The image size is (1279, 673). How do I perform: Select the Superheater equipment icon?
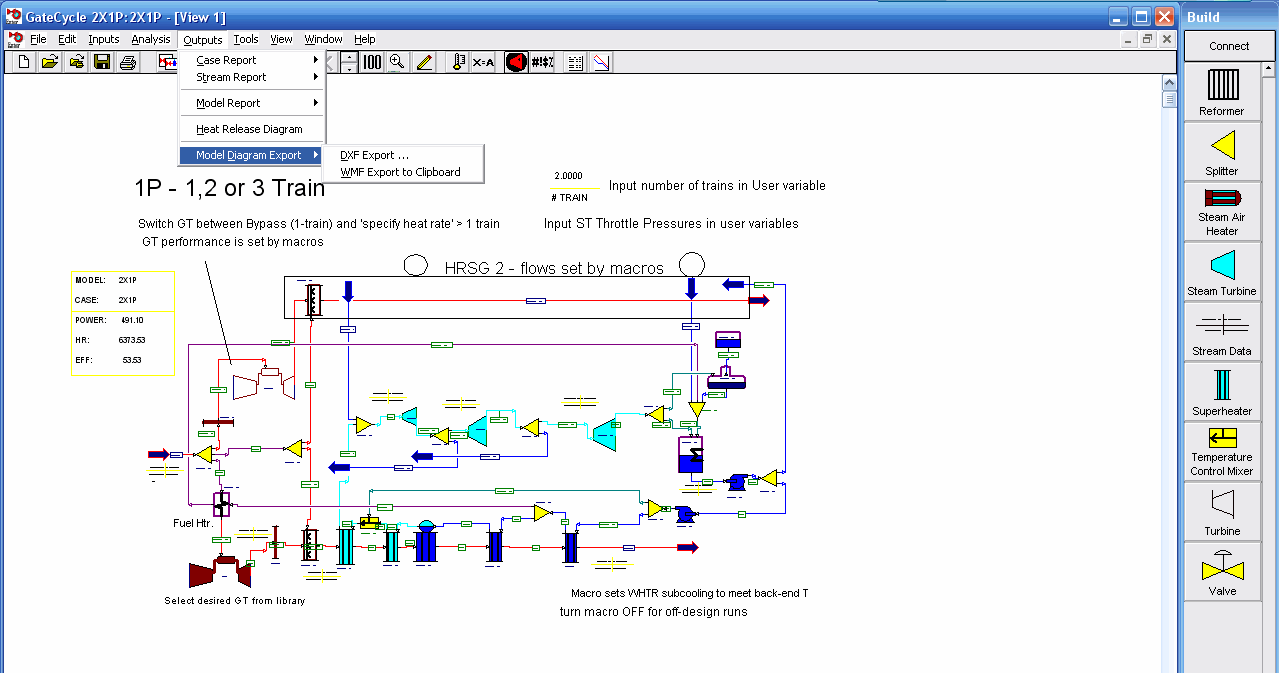tap(1221, 391)
